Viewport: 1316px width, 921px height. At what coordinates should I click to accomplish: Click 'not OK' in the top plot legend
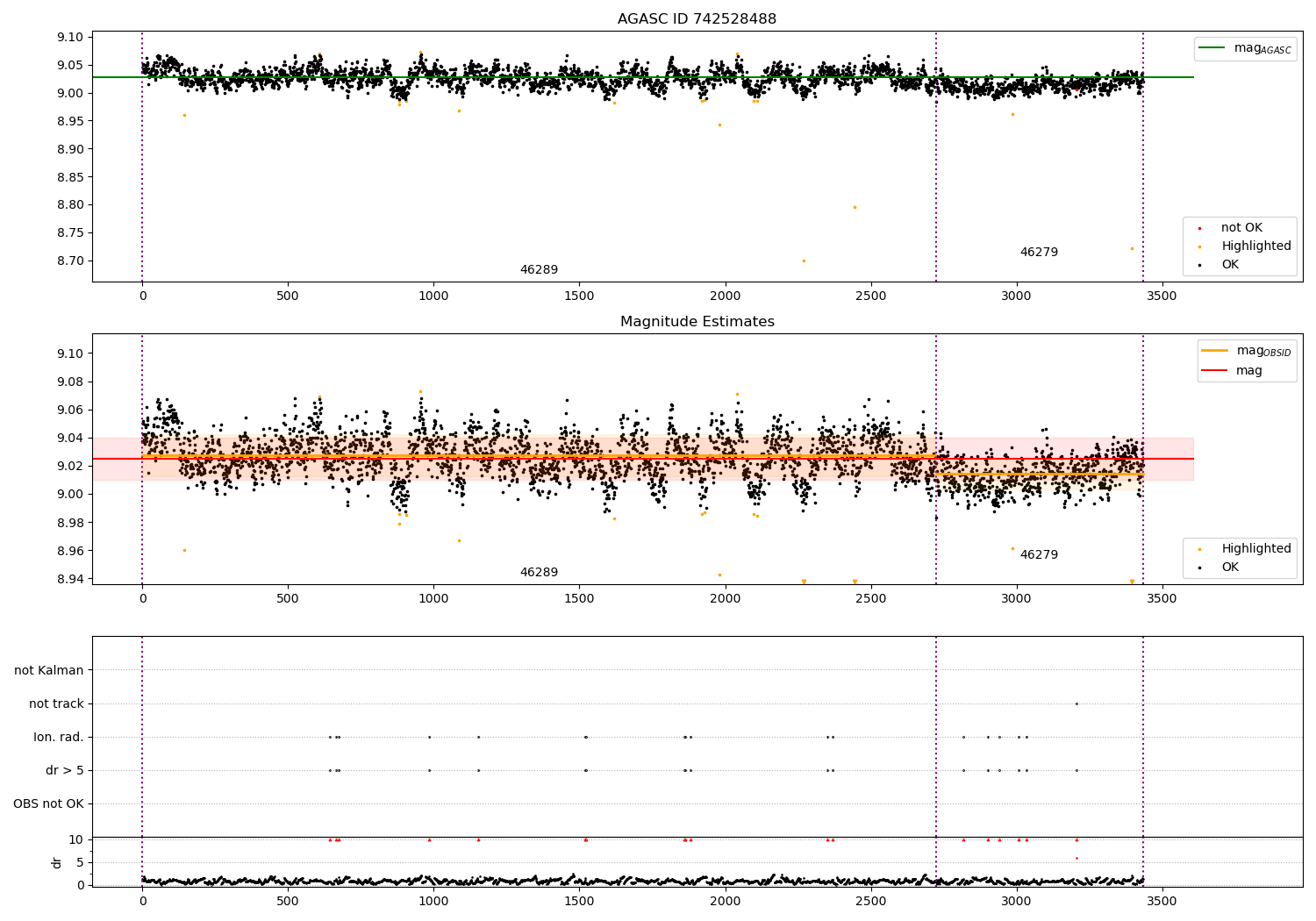point(1241,228)
